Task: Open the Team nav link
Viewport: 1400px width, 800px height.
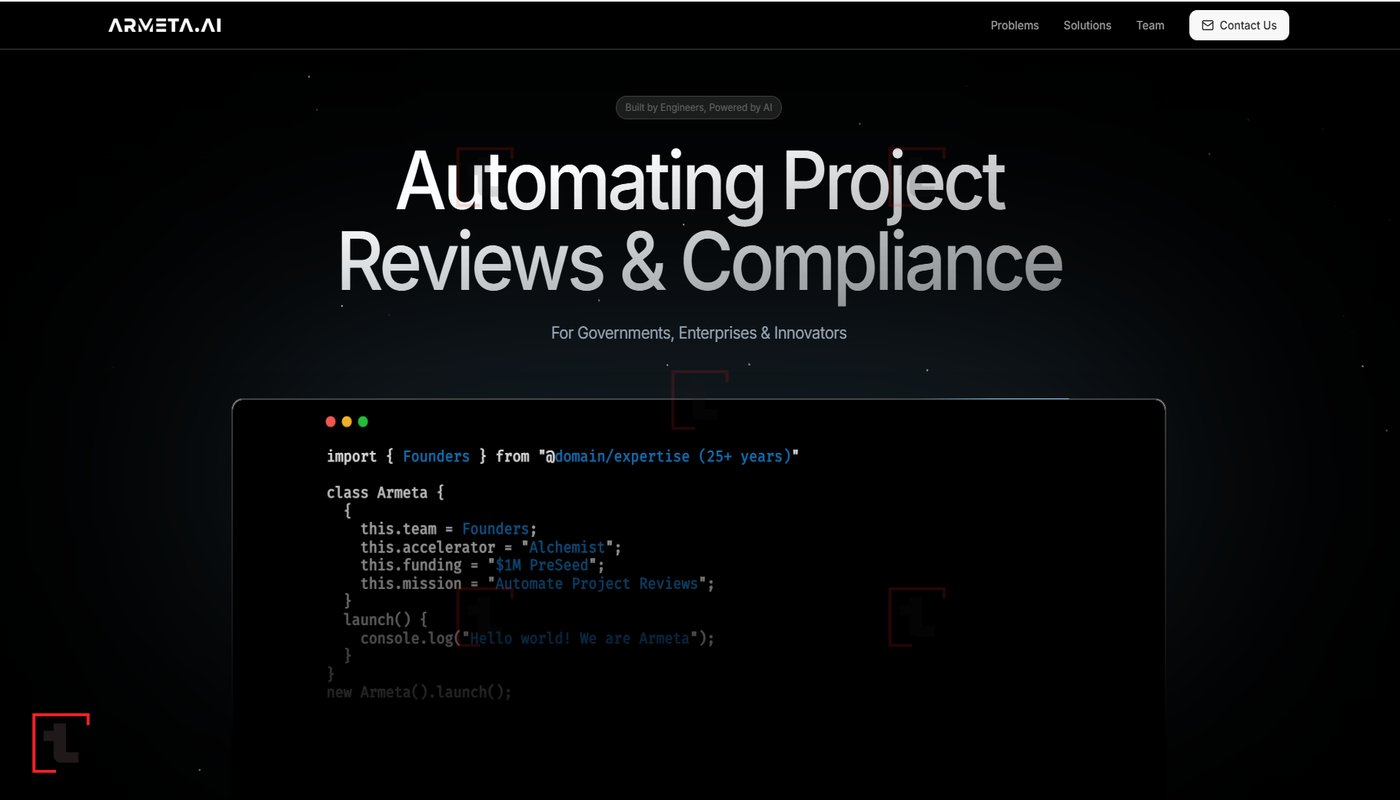Action: (1150, 26)
